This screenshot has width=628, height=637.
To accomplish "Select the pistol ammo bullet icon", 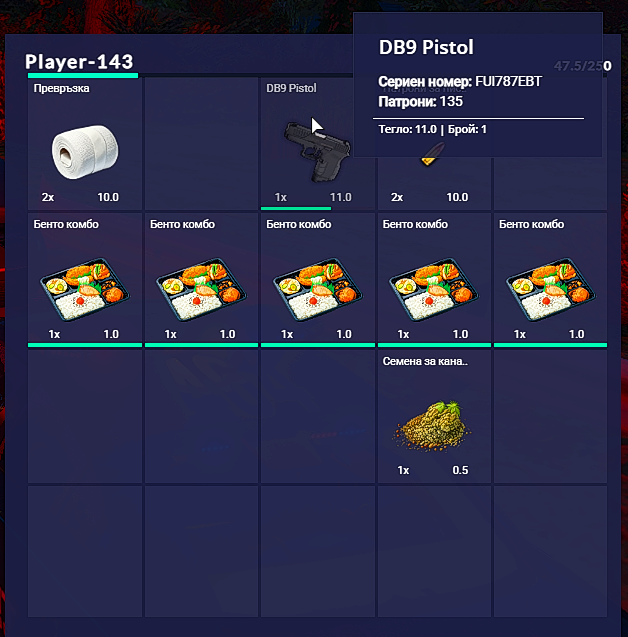I will pyautogui.click(x=431, y=155).
